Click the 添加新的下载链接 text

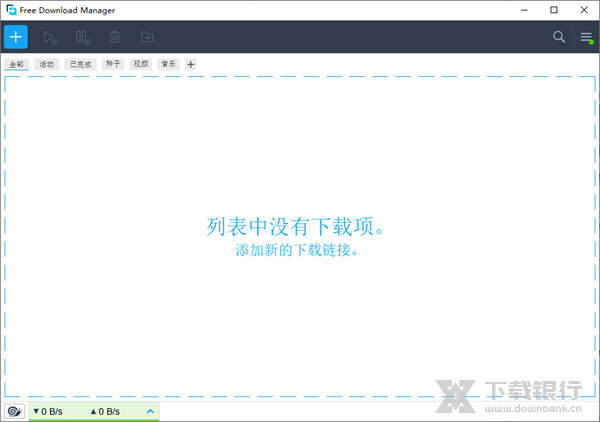(297, 250)
